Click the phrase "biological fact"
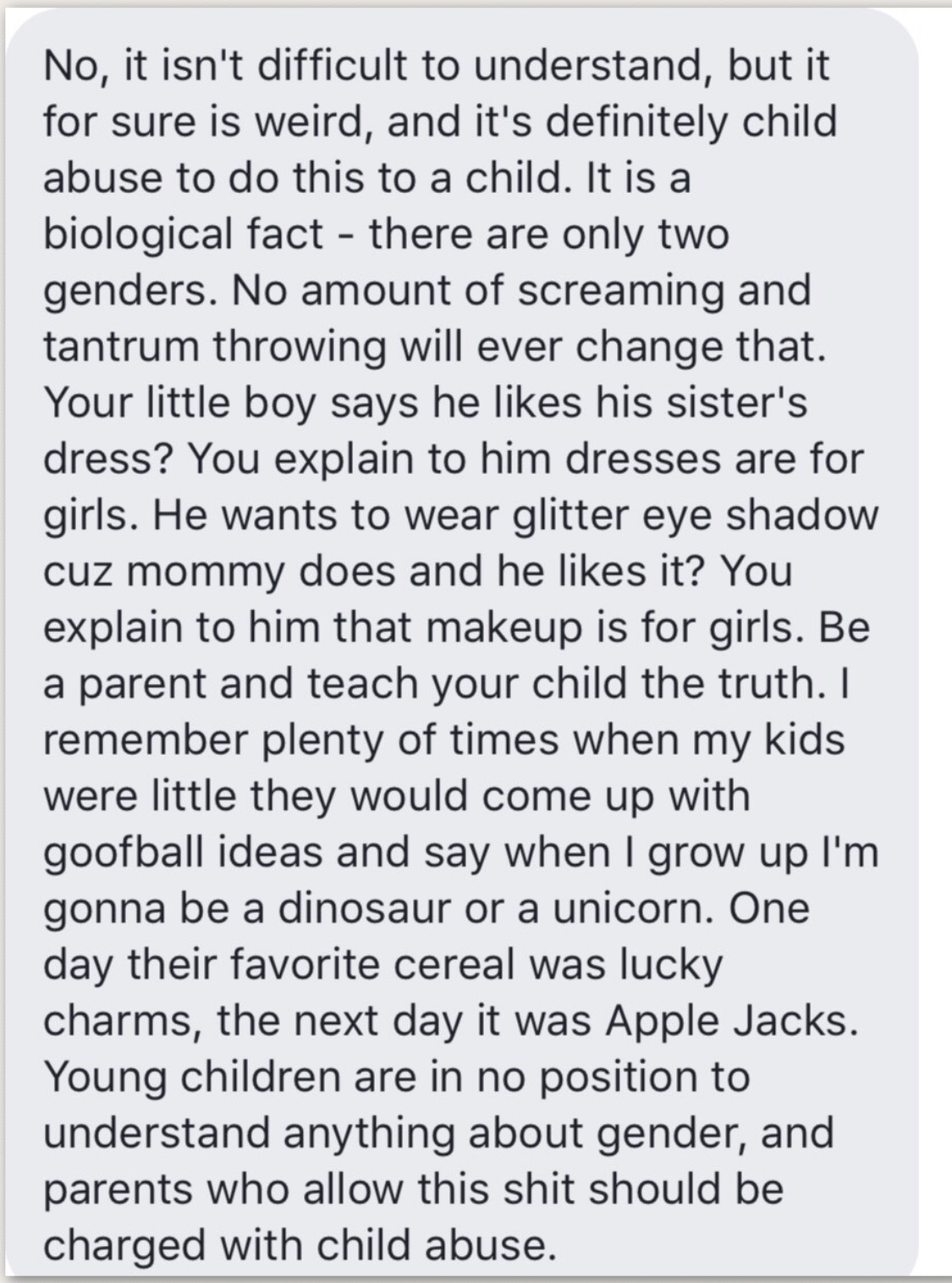The image size is (952, 1283). tap(183, 234)
